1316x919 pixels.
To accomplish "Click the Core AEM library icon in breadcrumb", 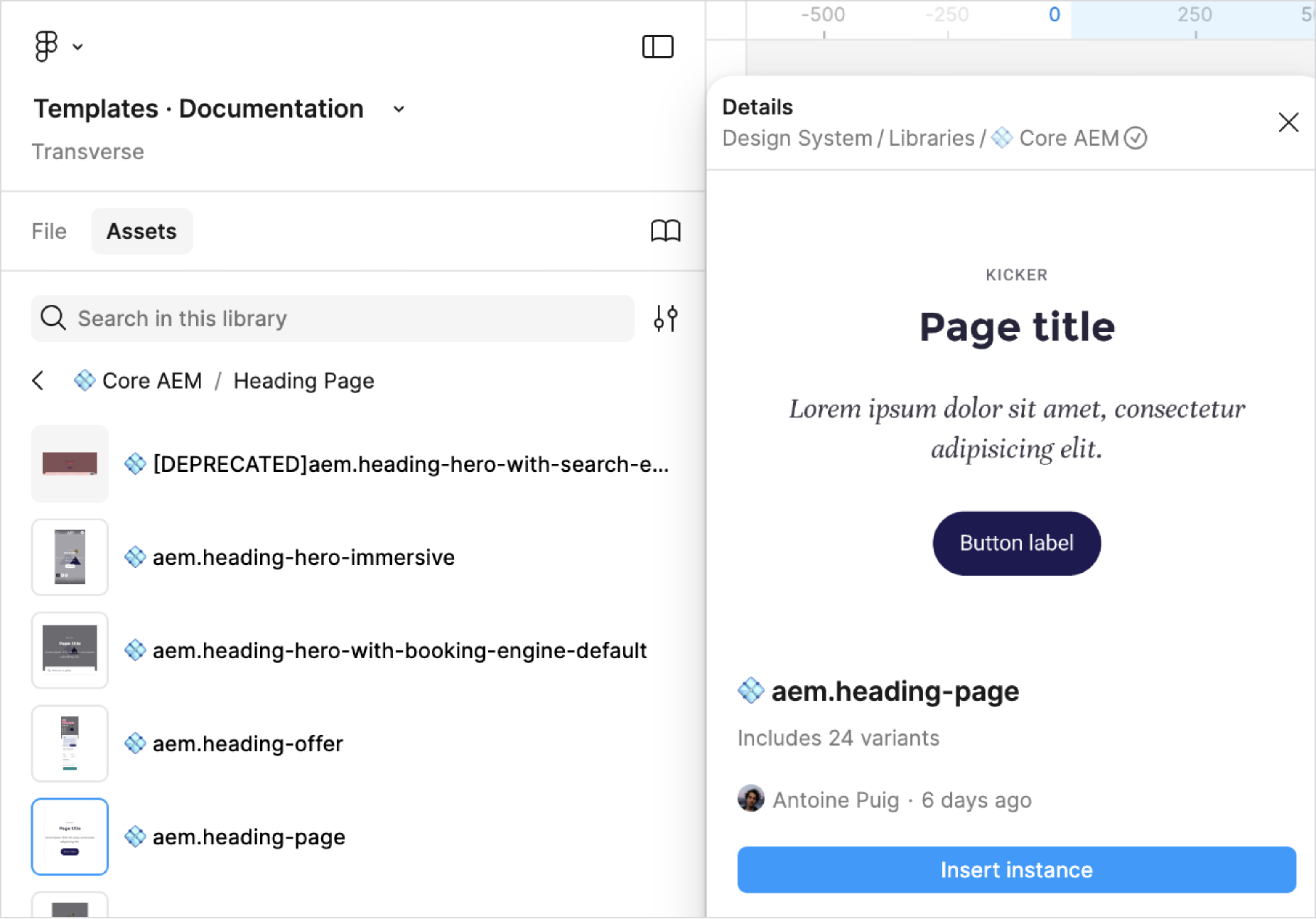I will pos(83,380).
